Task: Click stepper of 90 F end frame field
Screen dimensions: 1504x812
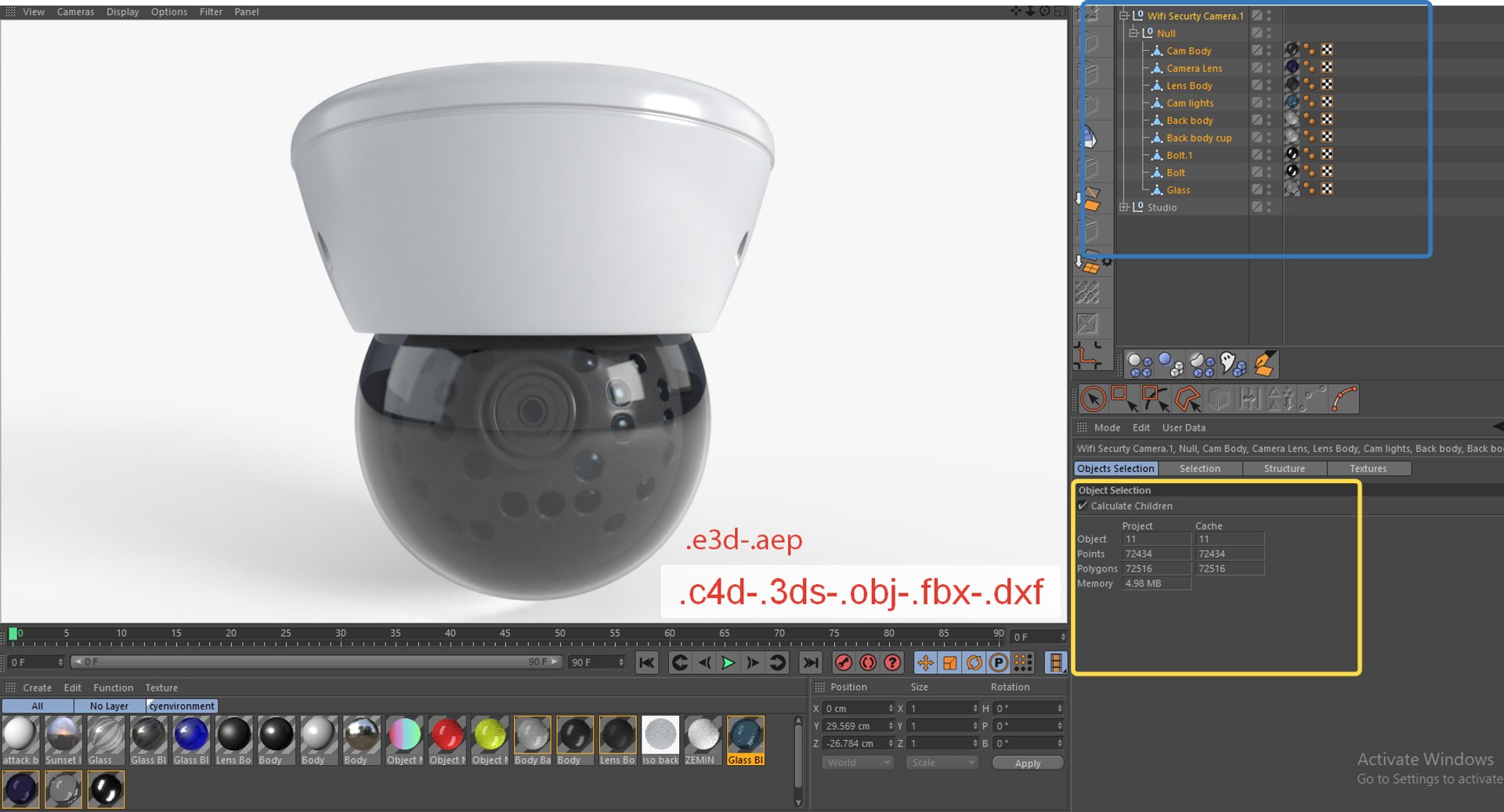Action: (621, 662)
